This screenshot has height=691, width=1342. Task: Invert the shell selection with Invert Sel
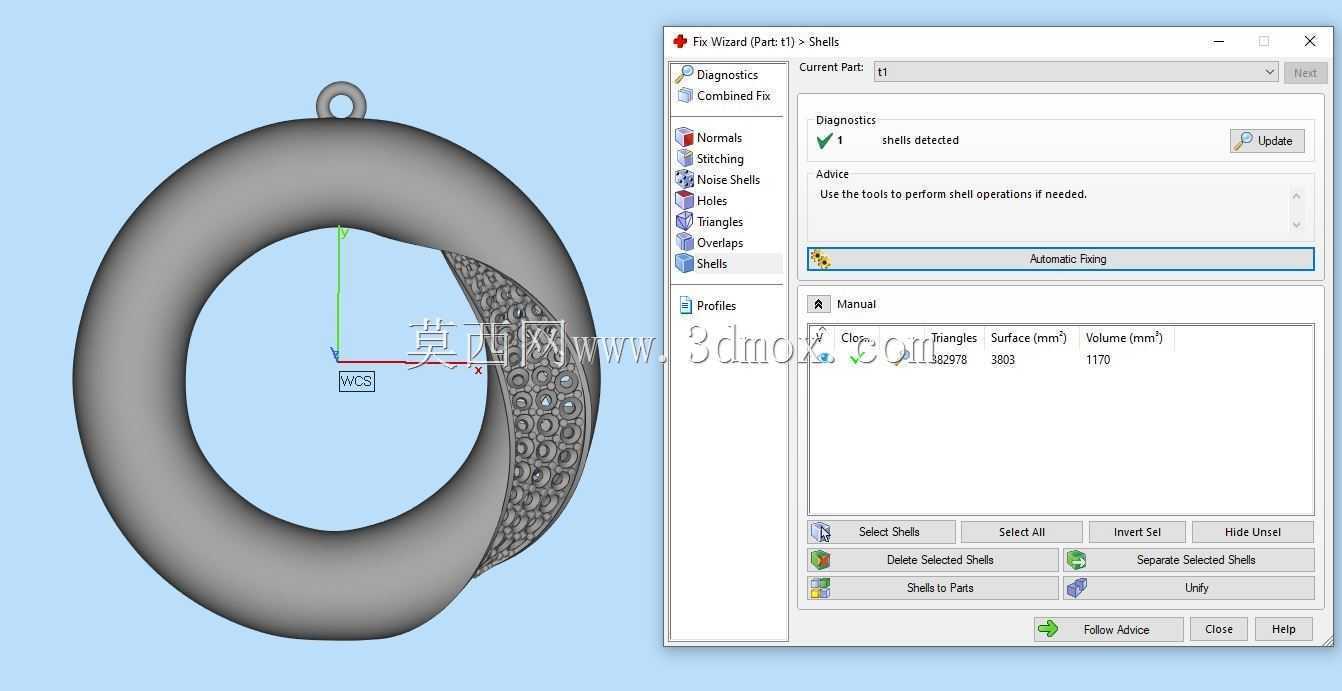[1137, 532]
